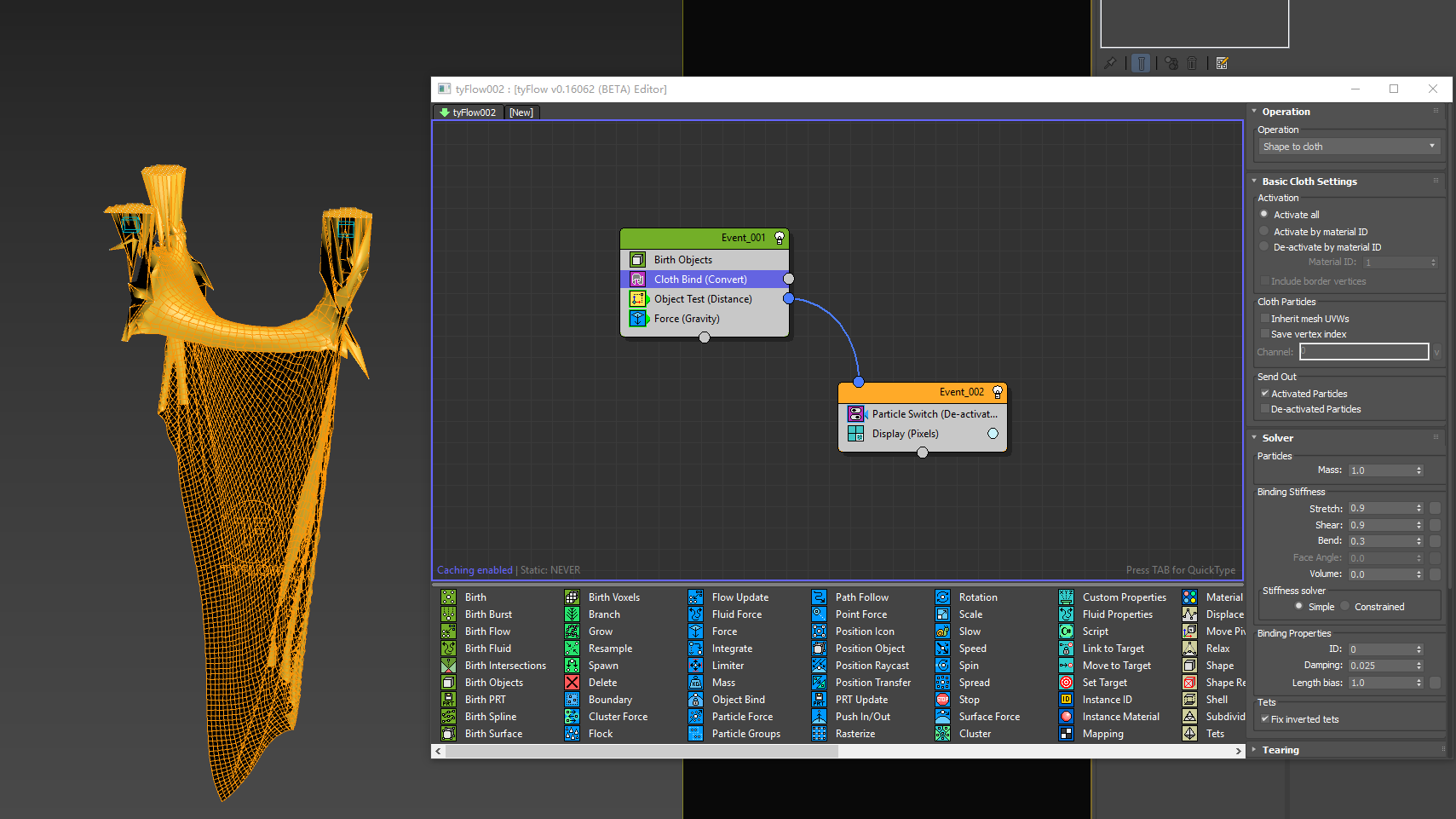The height and width of the screenshot is (819, 1456).
Task: Select the Display (Pixels) operator
Action: tap(923, 434)
